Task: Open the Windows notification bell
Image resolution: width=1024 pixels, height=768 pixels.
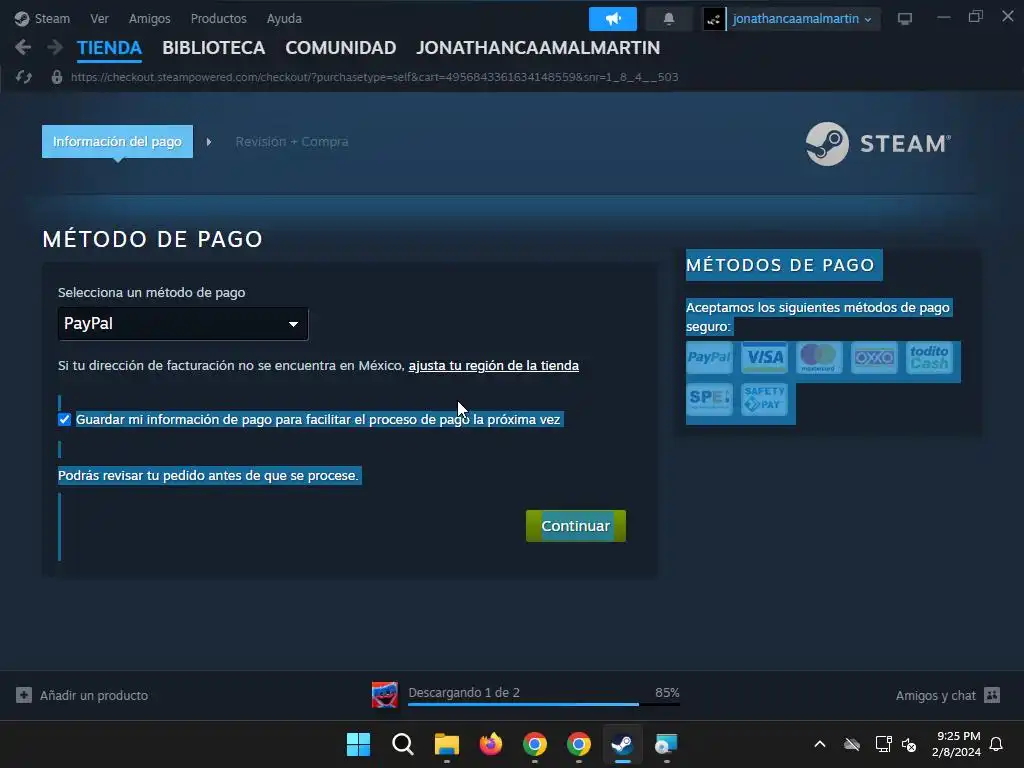Action: (996, 744)
